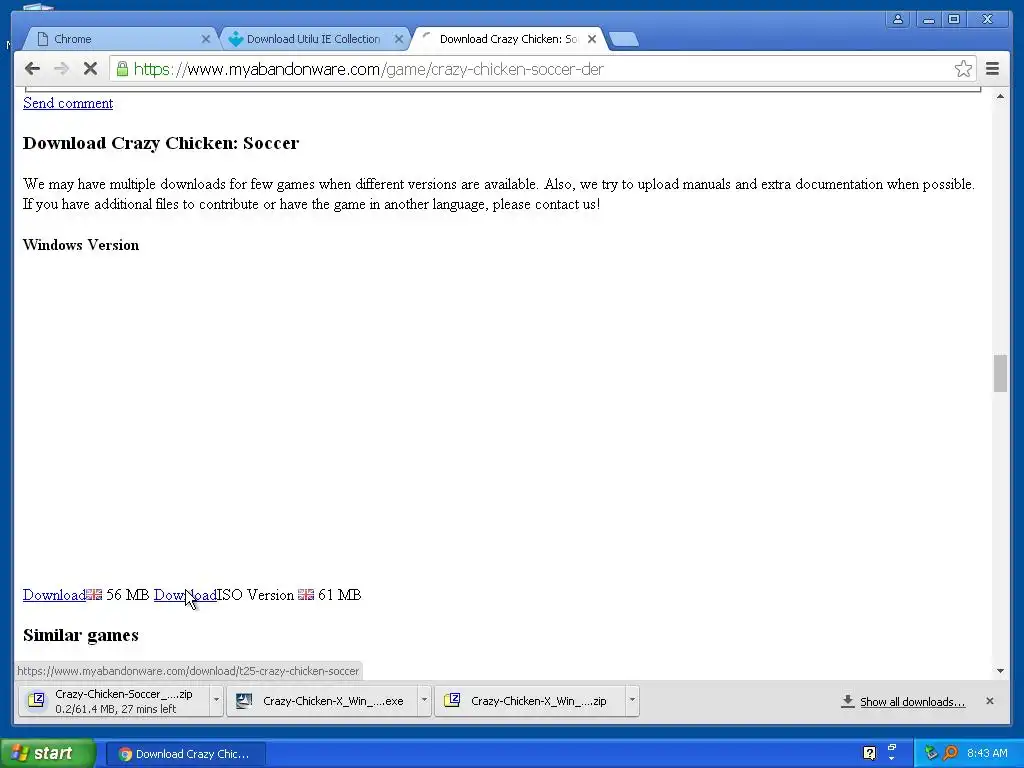Click the green padlock security icon

122,69
